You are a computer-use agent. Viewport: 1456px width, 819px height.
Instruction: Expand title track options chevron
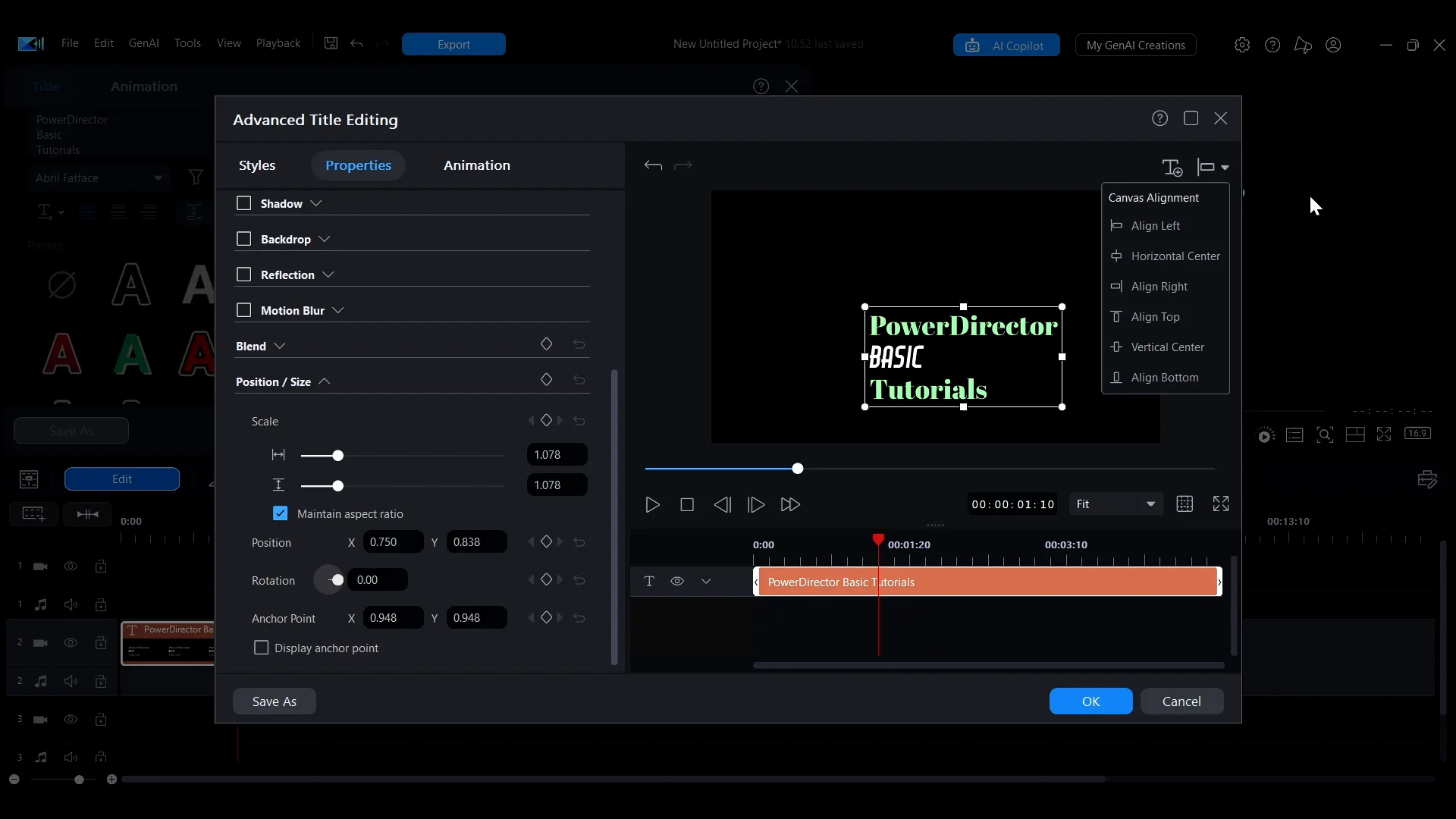[706, 582]
